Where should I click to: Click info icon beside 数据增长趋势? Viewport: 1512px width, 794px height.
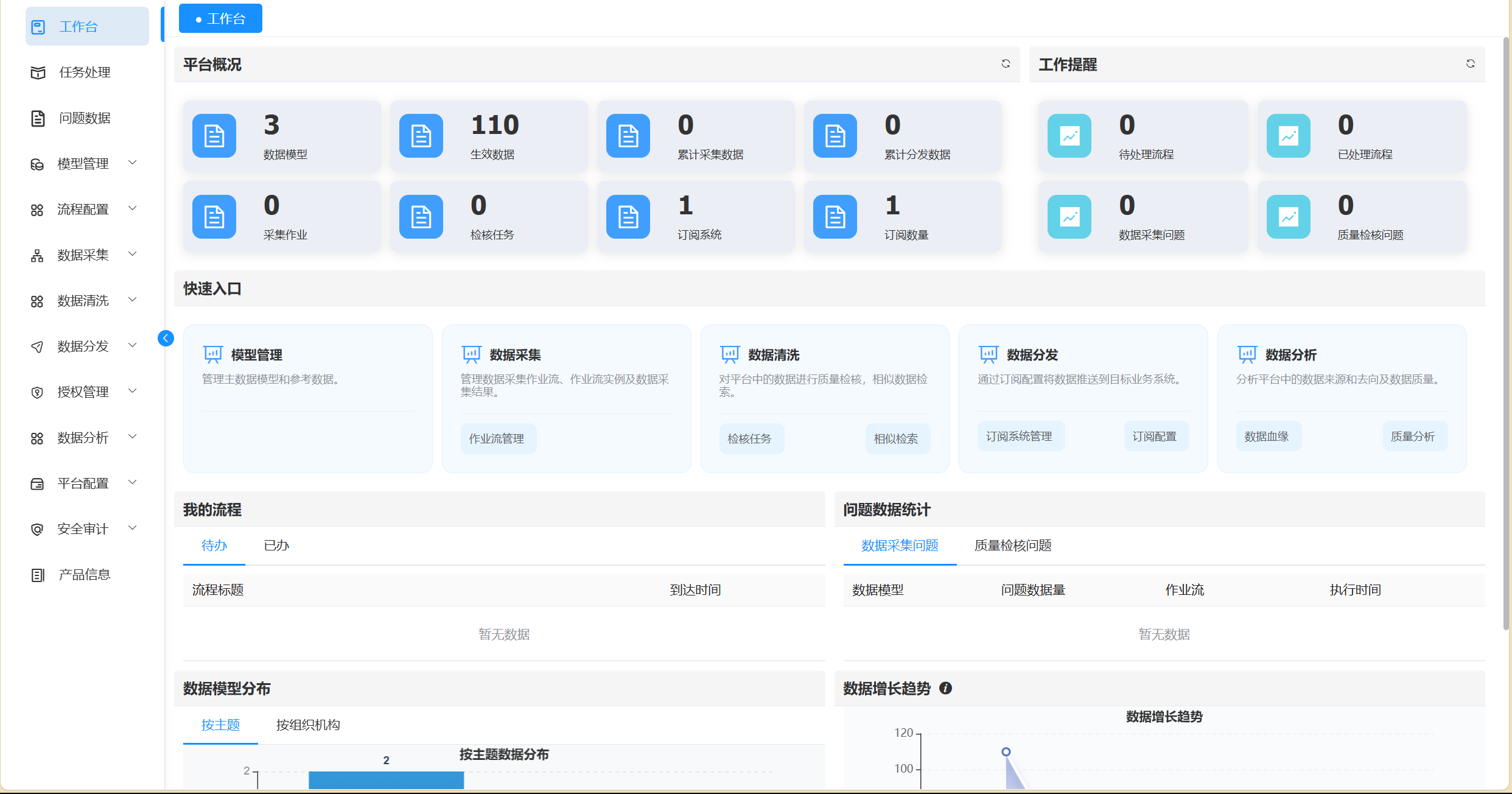point(945,689)
